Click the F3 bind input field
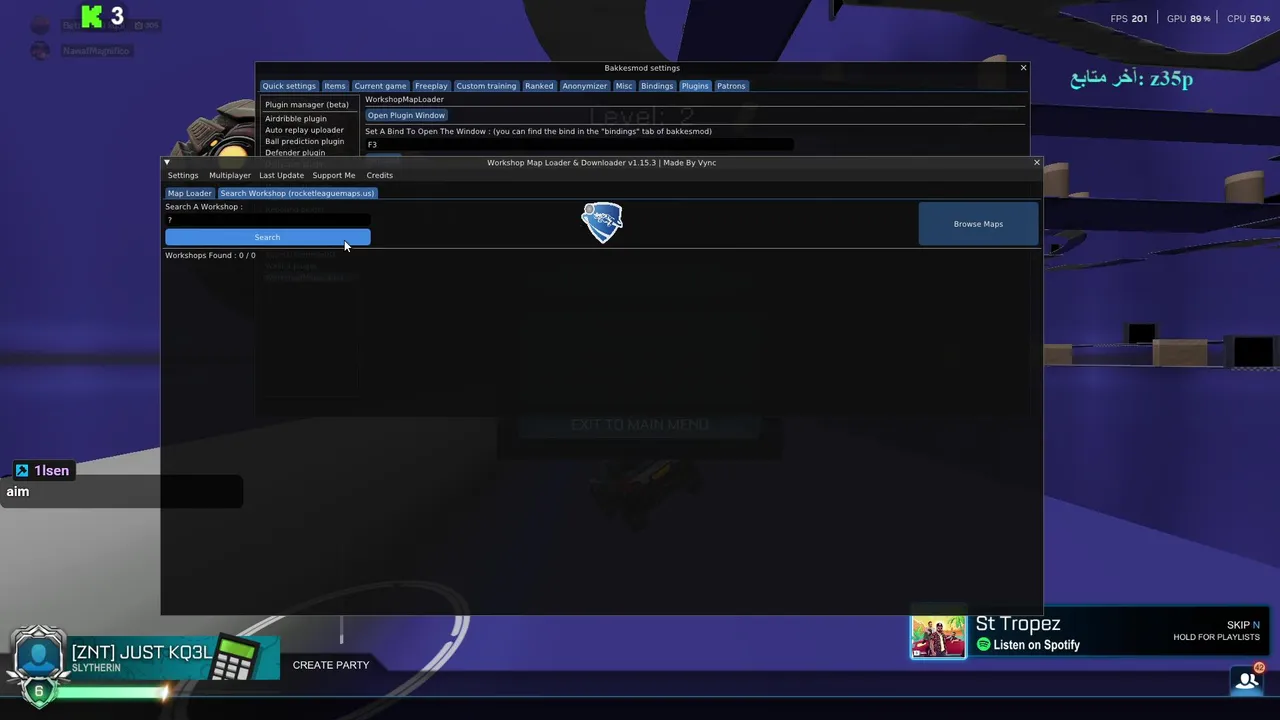 pyautogui.click(x=579, y=145)
